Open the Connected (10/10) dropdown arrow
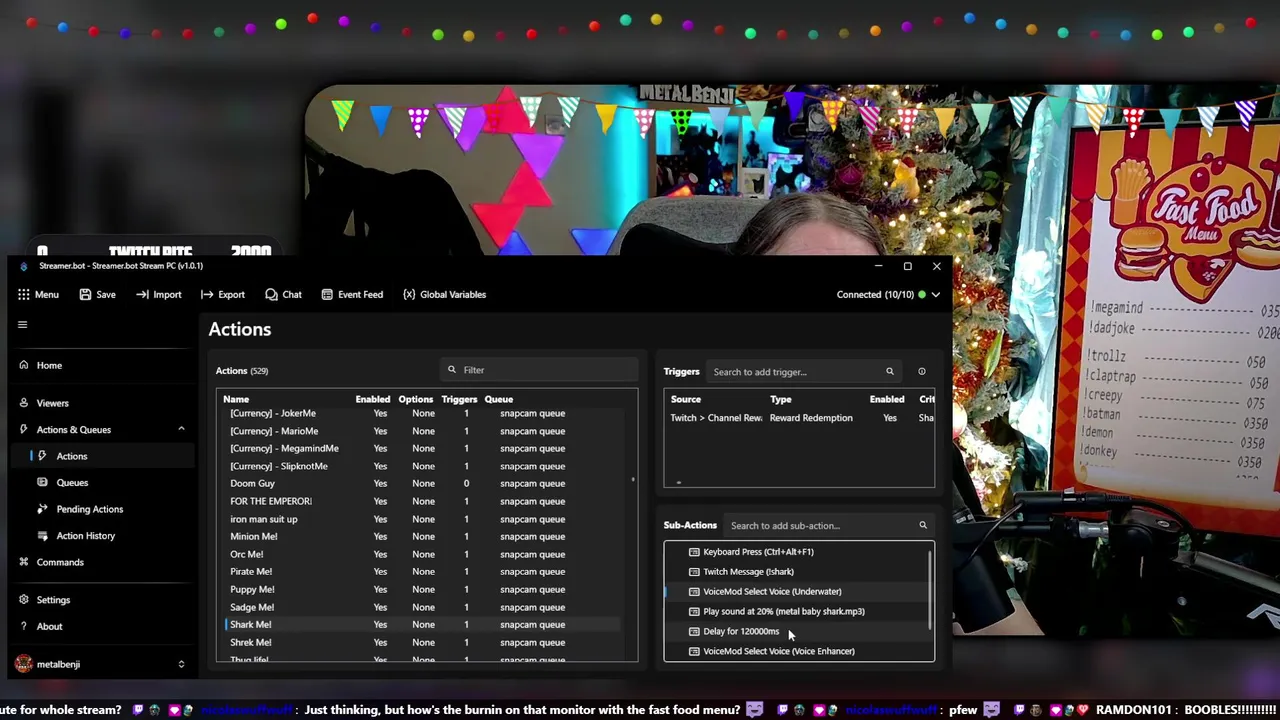Image resolution: width=1280 pixels, height=720 pixels. pyautogui.click(x=935, y=294)
